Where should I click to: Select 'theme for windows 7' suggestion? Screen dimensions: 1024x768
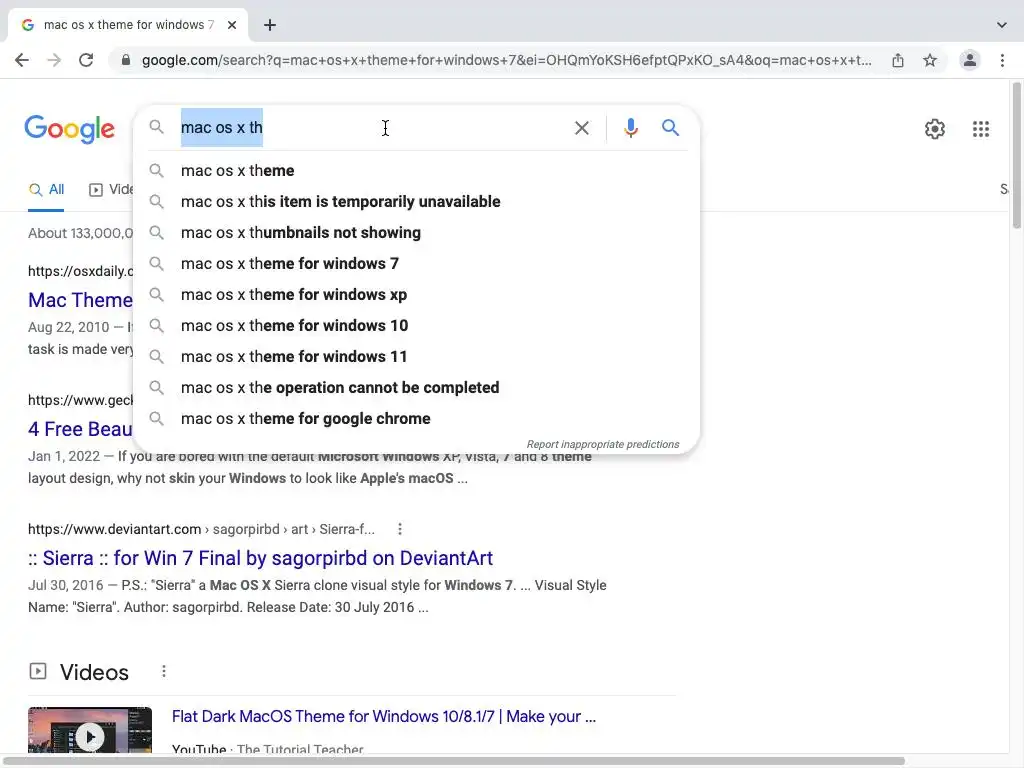[417, 264]
